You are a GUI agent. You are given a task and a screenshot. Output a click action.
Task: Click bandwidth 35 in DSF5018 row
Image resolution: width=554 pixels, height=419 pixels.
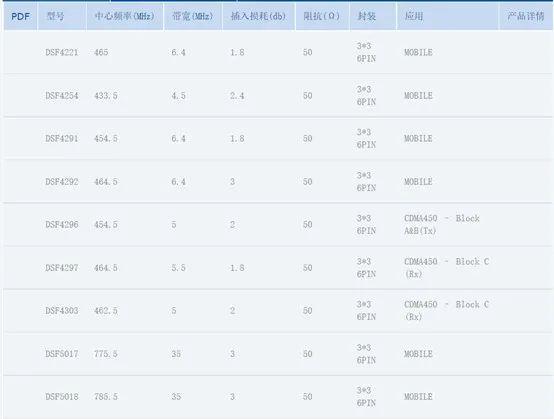click(176, 397)
